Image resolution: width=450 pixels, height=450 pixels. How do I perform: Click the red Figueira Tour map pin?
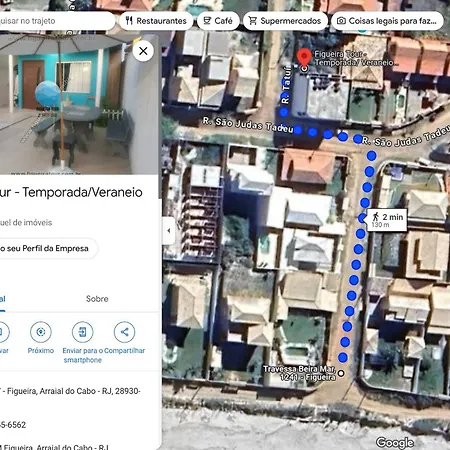pos(304,57)
